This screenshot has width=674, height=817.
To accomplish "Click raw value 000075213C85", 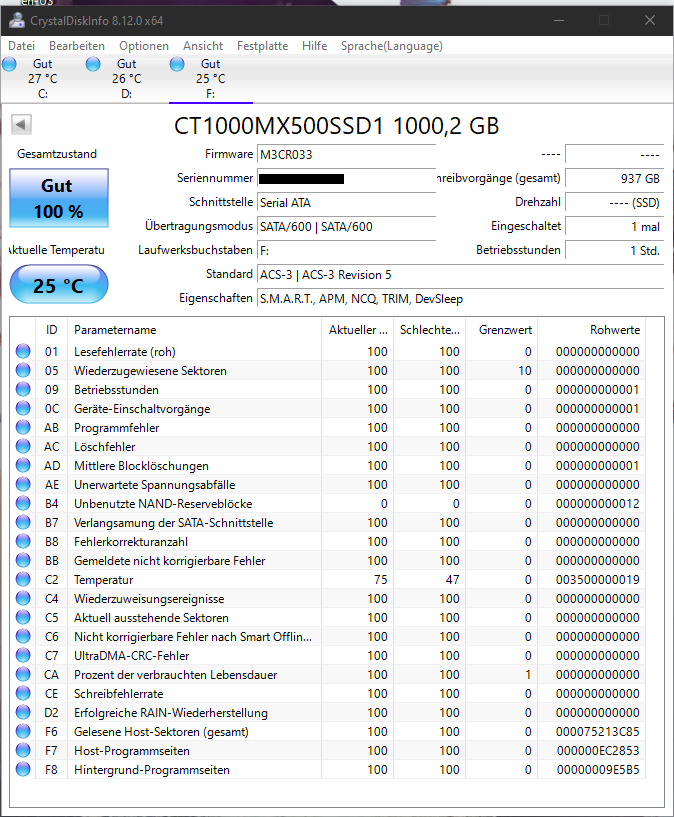I will click(x=597, y=732).
